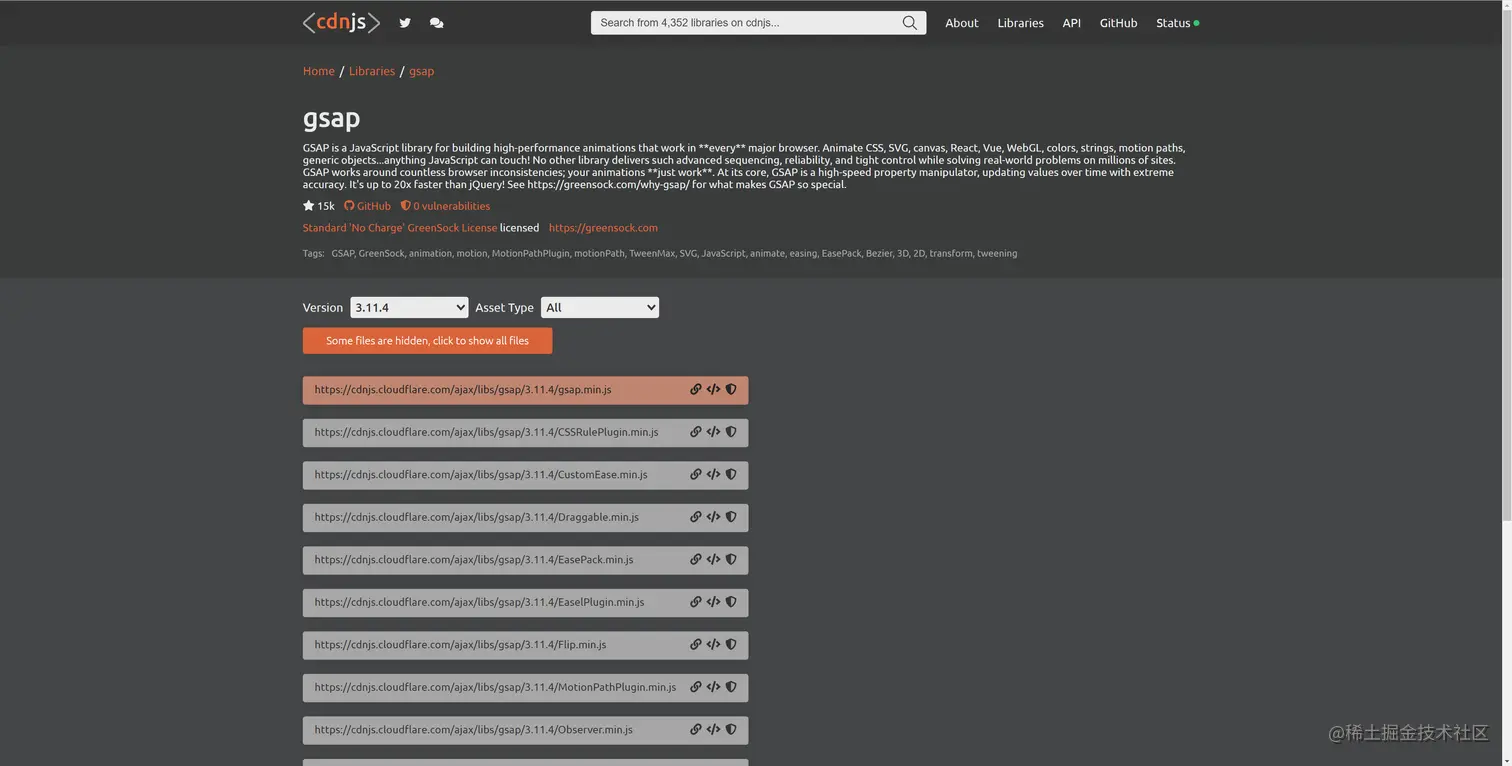Screen dimensions: 1512x766
Task: Open the Status page link
Action: (1177, 23)
